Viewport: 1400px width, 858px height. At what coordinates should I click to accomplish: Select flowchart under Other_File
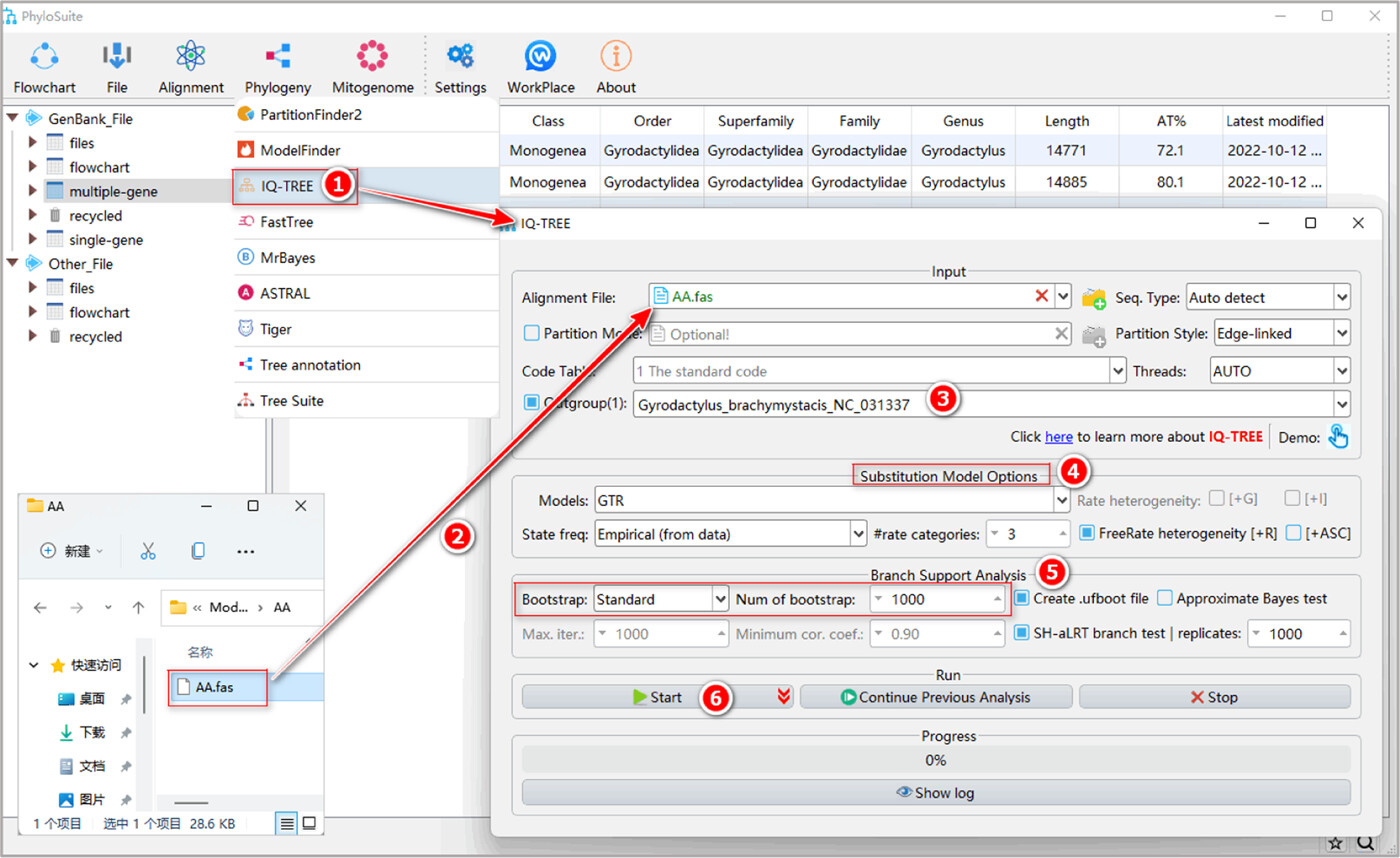[x=99, y=312]
